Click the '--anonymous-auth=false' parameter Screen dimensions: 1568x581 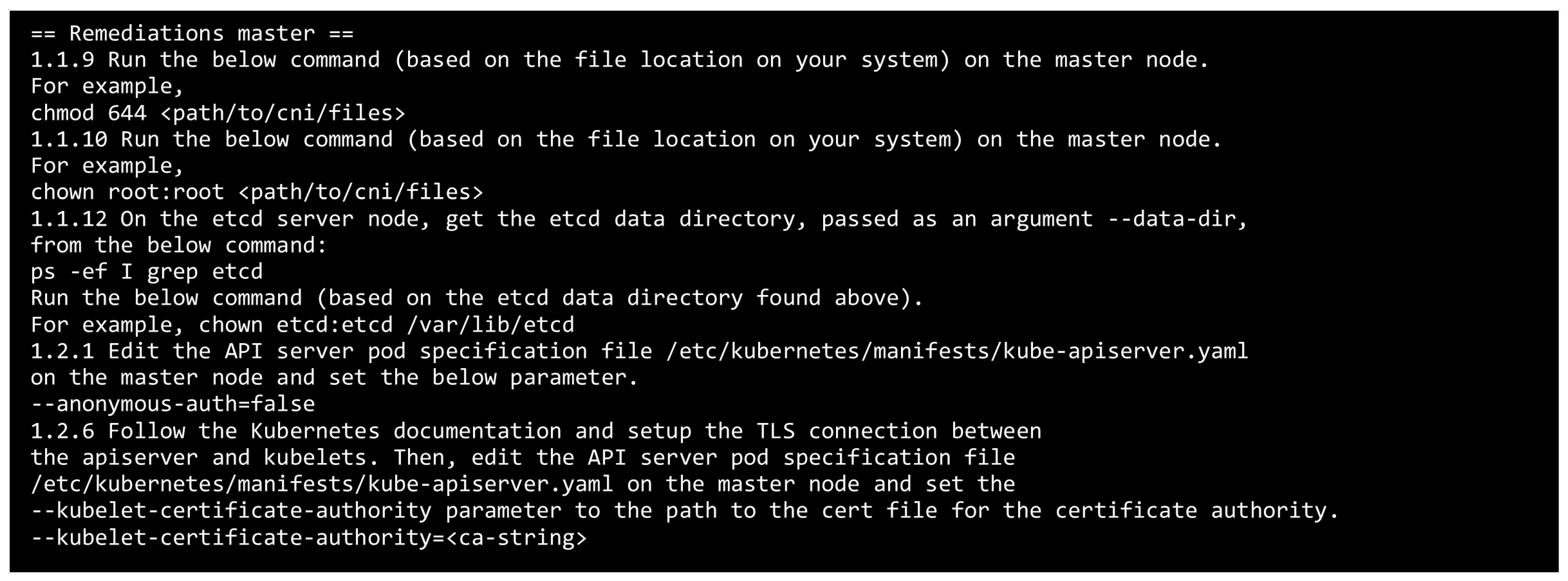tap(172, 404)
